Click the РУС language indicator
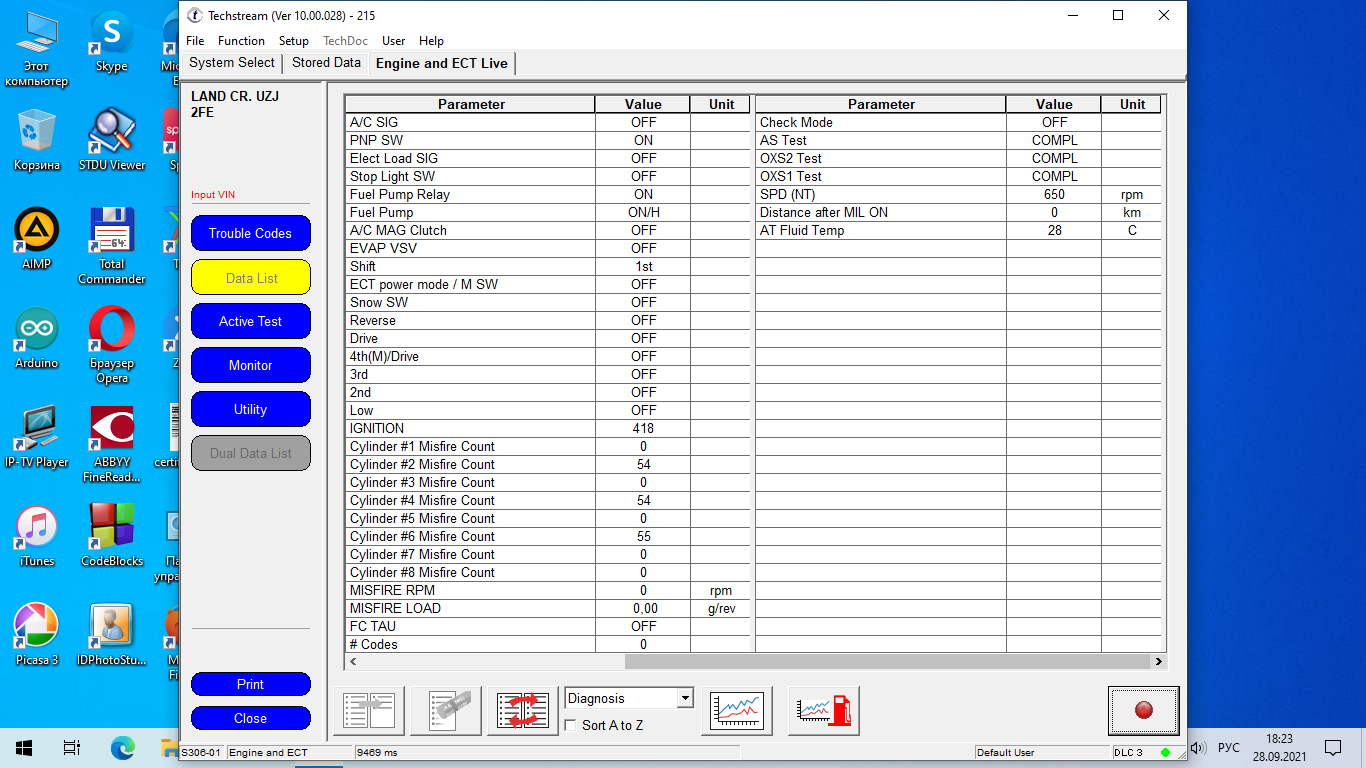This screenshot has height=768, width=1366. (x=1229, y=747)
